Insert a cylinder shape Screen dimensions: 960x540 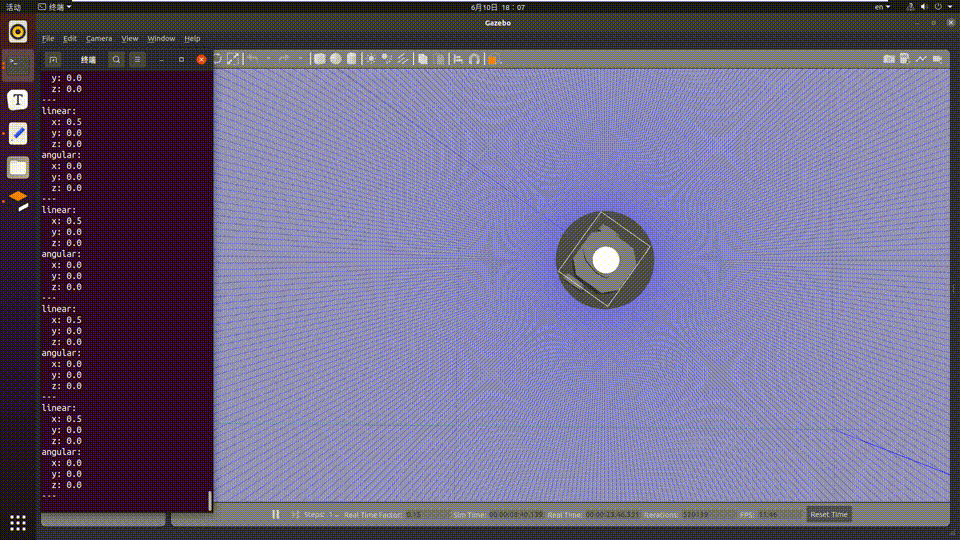pyautogui.click(x=351, y=59)
